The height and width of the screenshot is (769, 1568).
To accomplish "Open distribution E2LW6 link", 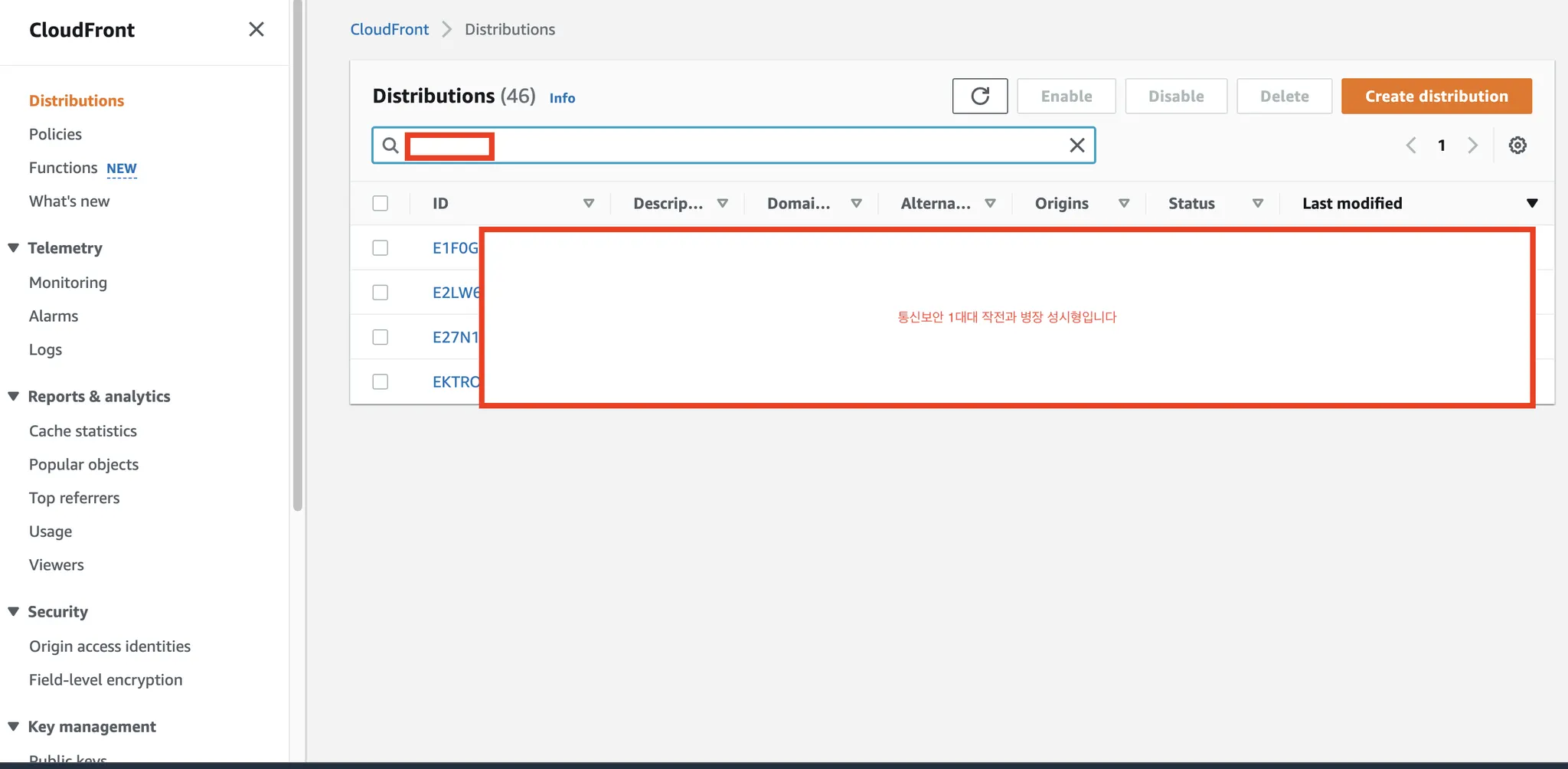I will click(x=456, y=292).
